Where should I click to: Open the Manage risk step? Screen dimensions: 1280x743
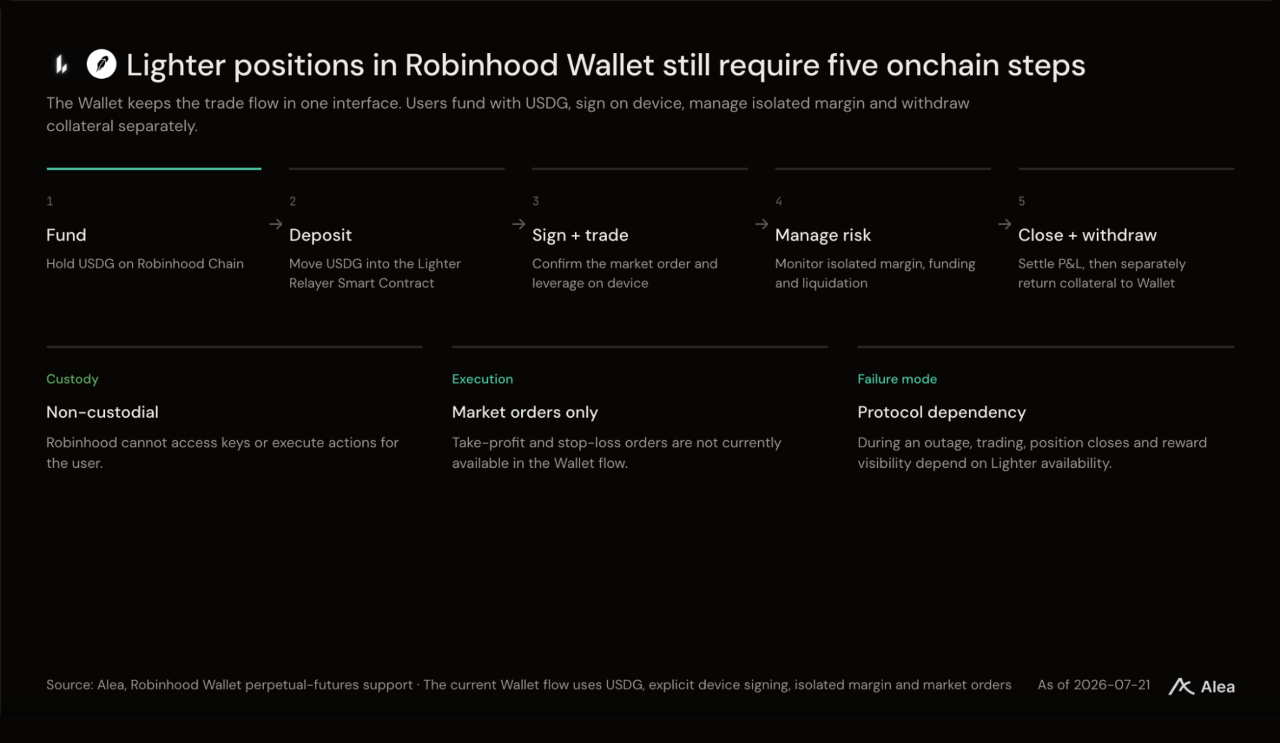point(823,235)
